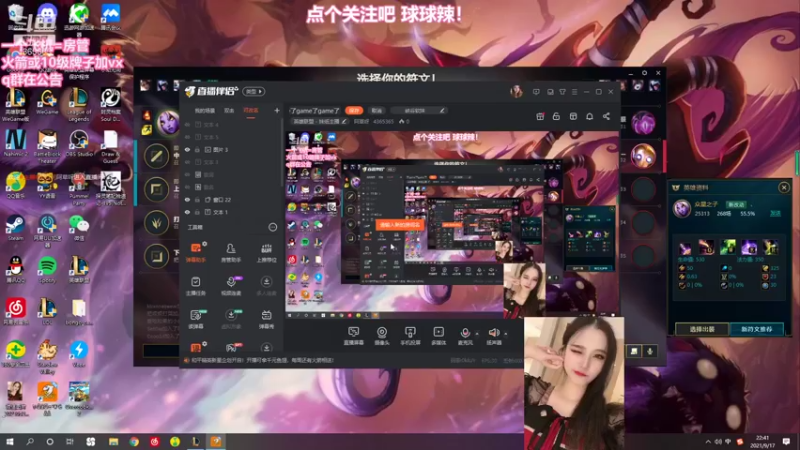
Task: Open speaker options arrow beside 扬声器
Action: point(506,333)
